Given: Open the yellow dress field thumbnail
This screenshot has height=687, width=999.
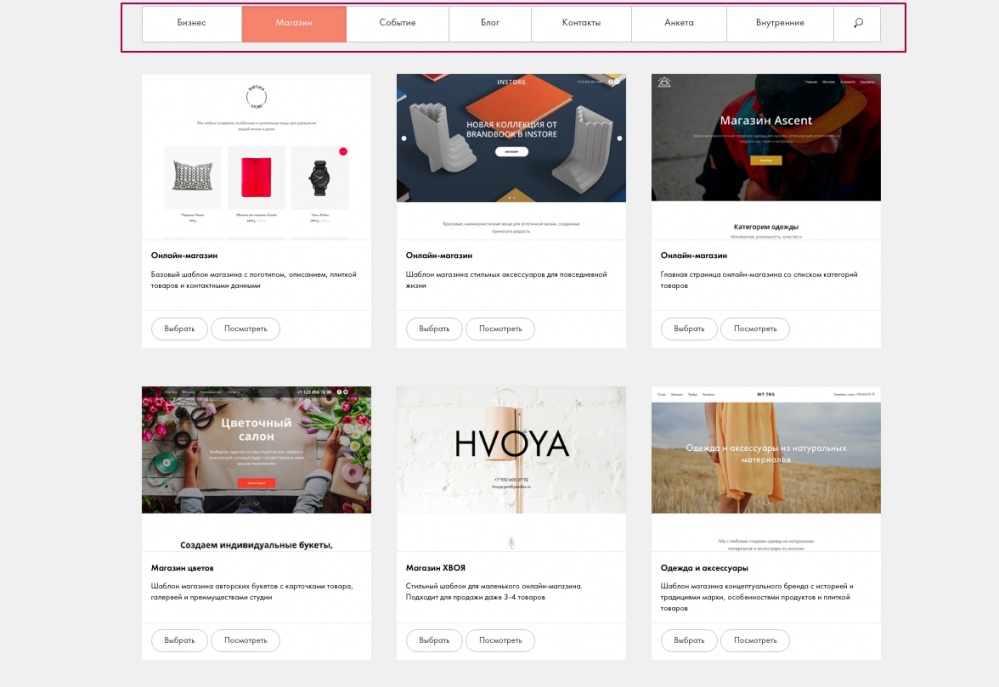Looking at the screenshot, I should 766,468.
